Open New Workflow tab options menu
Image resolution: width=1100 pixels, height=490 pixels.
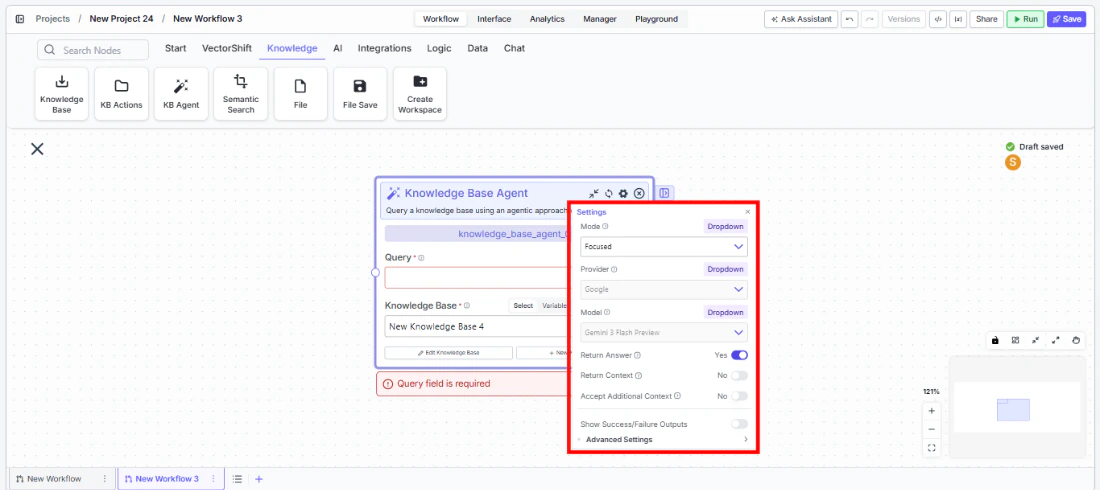105,479
